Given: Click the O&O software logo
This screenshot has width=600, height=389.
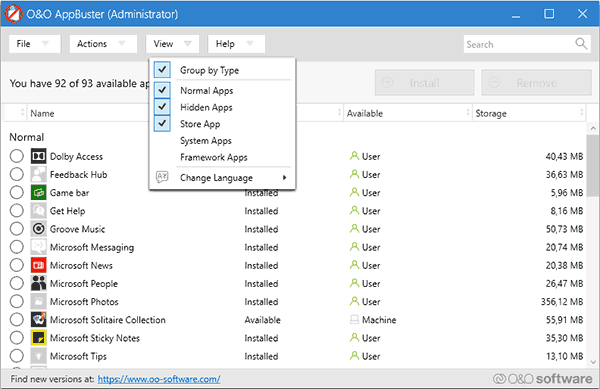Looking at the screenshot, I should pyautogui.click(x=542, y=379).
